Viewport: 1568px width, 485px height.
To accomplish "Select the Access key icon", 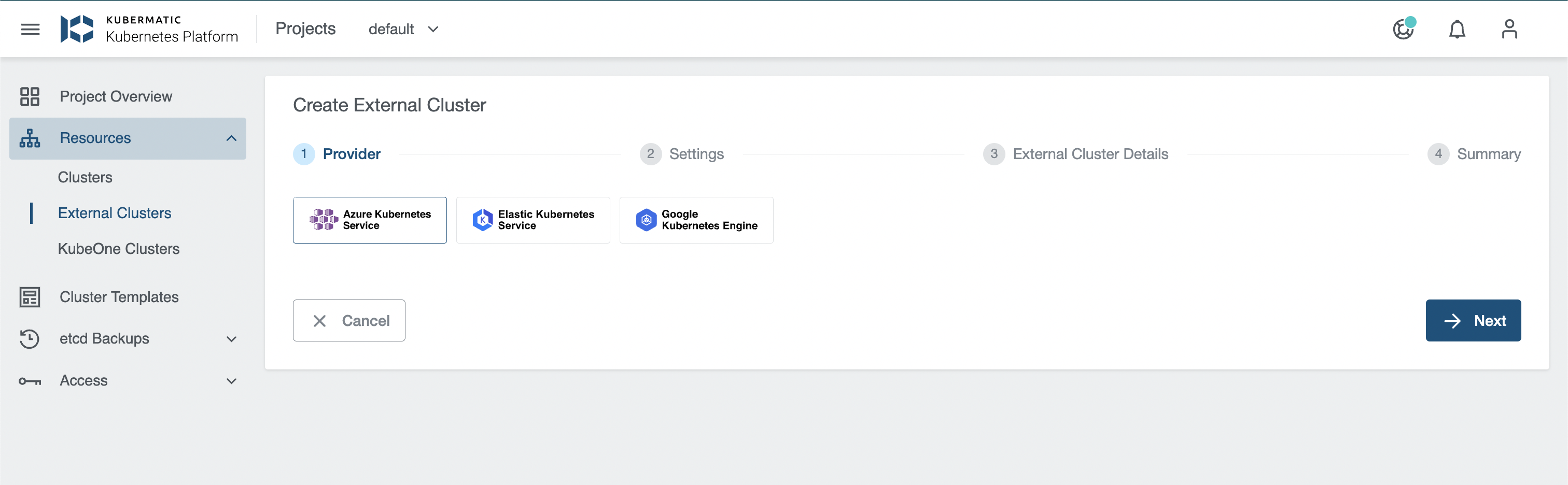I will pos(29,380).
